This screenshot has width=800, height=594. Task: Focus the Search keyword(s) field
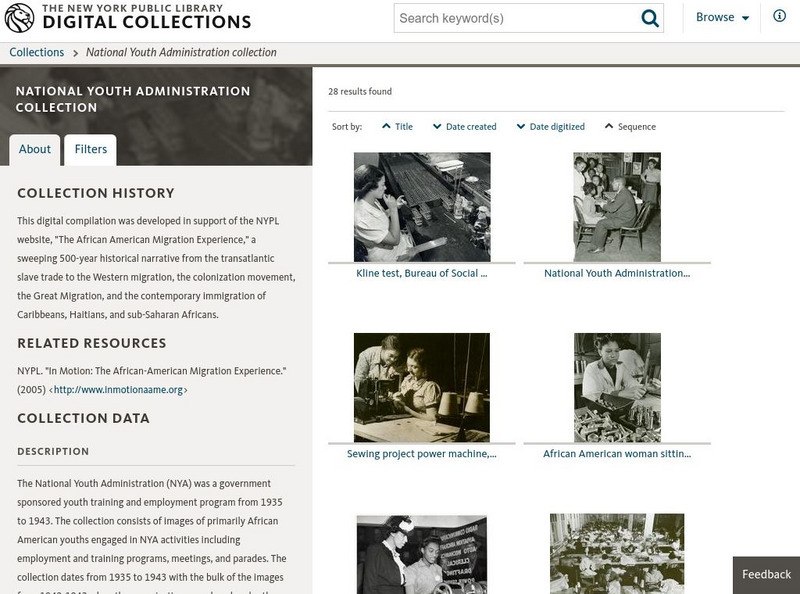click(x=515, y=18)
